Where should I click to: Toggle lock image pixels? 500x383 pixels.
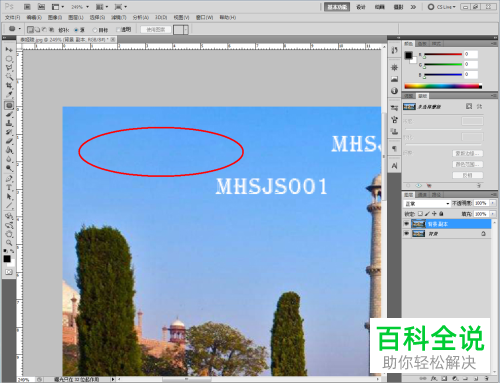point(427,213)
